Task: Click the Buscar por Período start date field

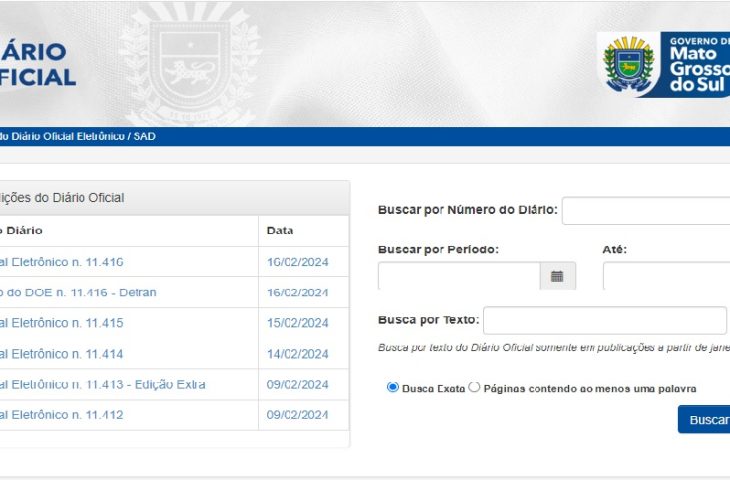Action: click(458, 276)
